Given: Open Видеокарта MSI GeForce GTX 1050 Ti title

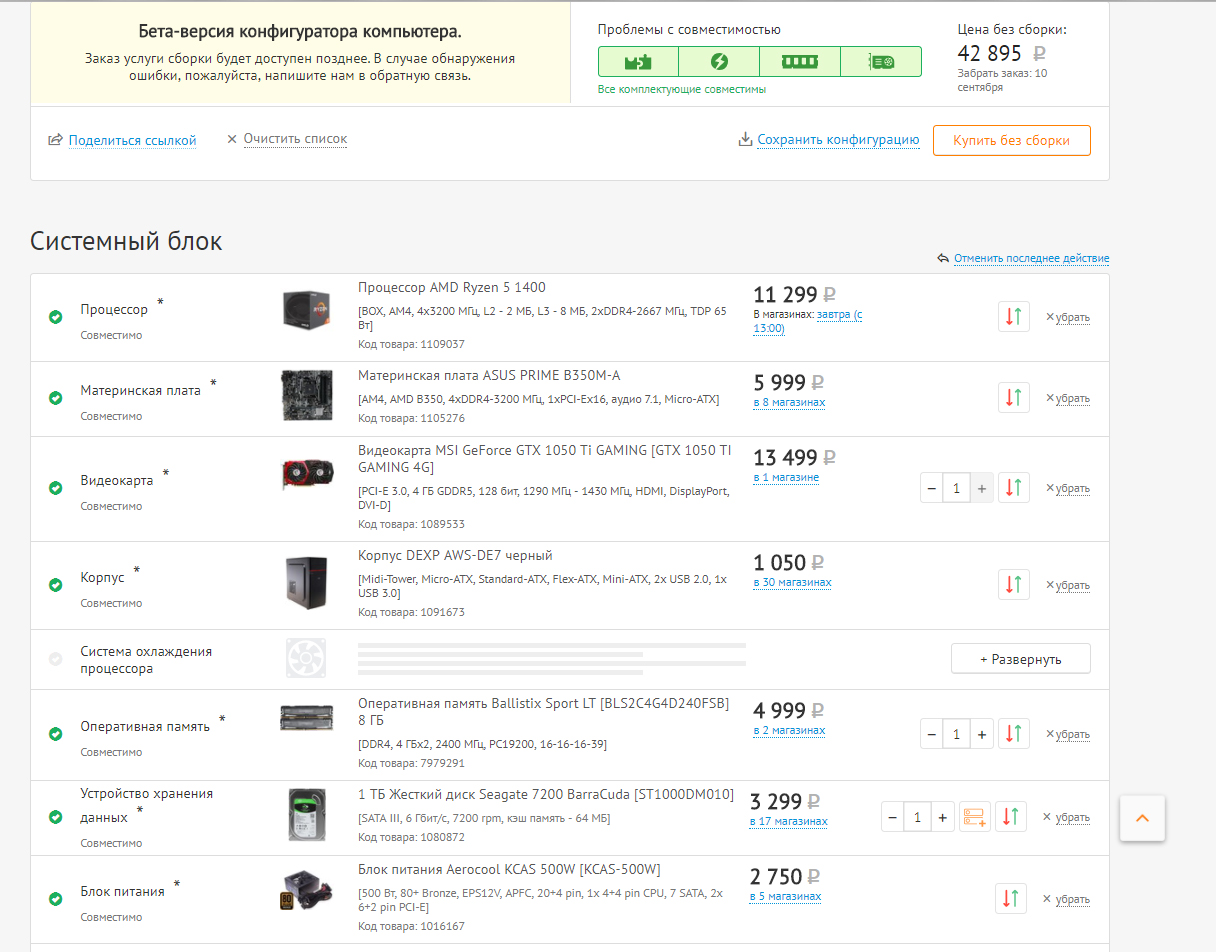Looking at the screenshot, I should [544, 458].
